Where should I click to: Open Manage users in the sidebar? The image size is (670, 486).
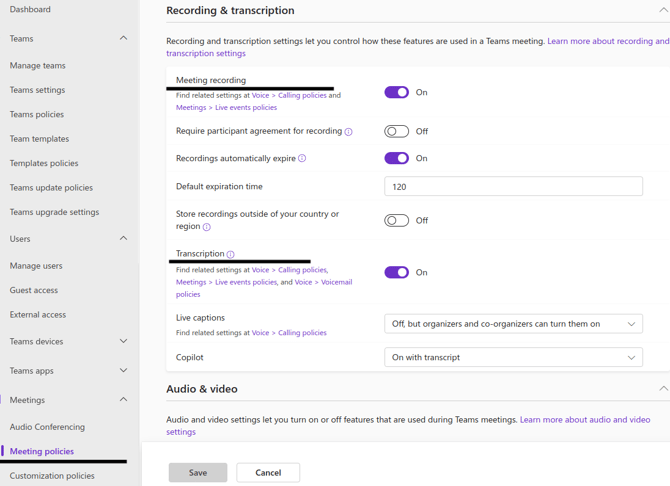36,266
